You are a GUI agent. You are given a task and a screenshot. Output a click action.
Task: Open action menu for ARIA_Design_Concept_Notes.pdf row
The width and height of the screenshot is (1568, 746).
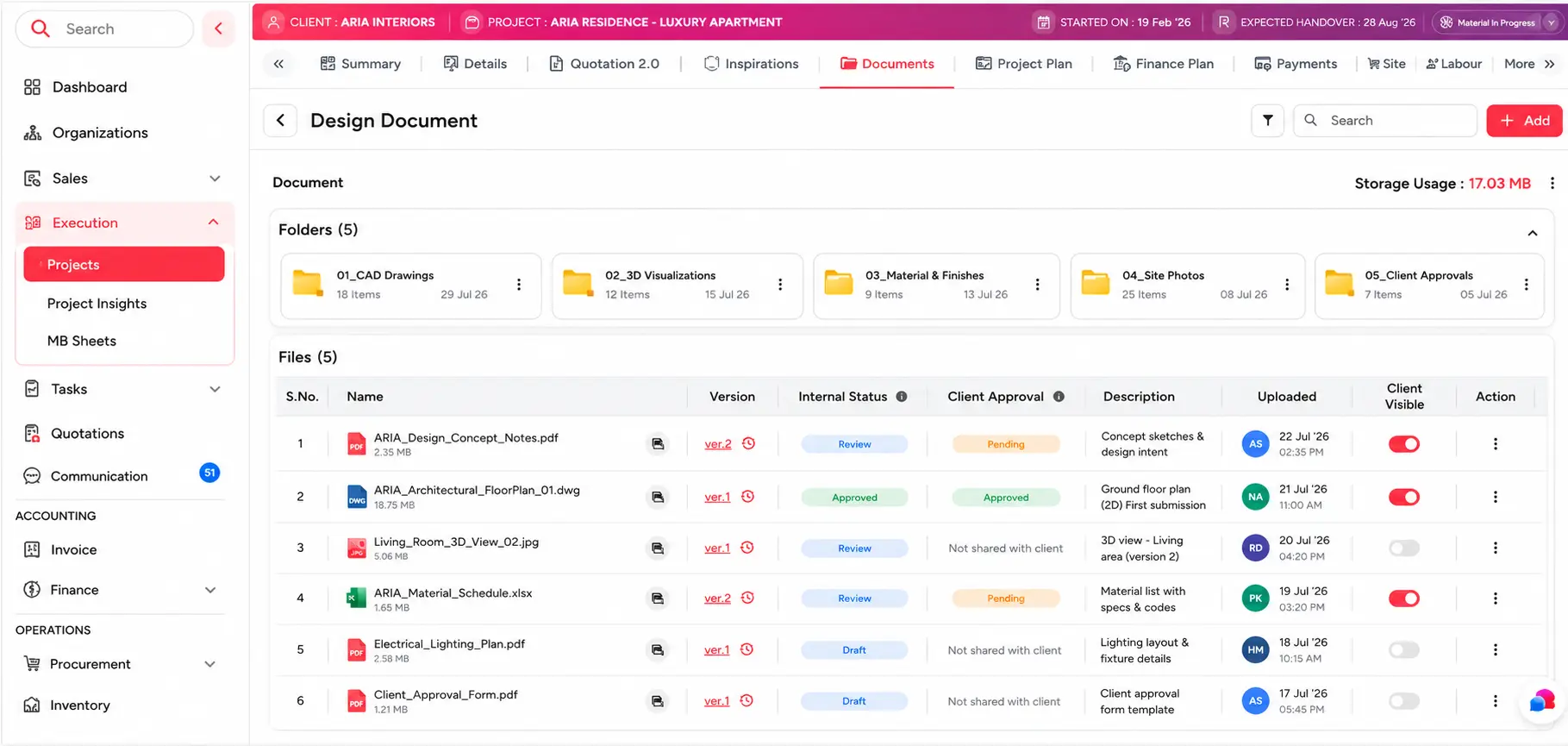[1495, 444]
